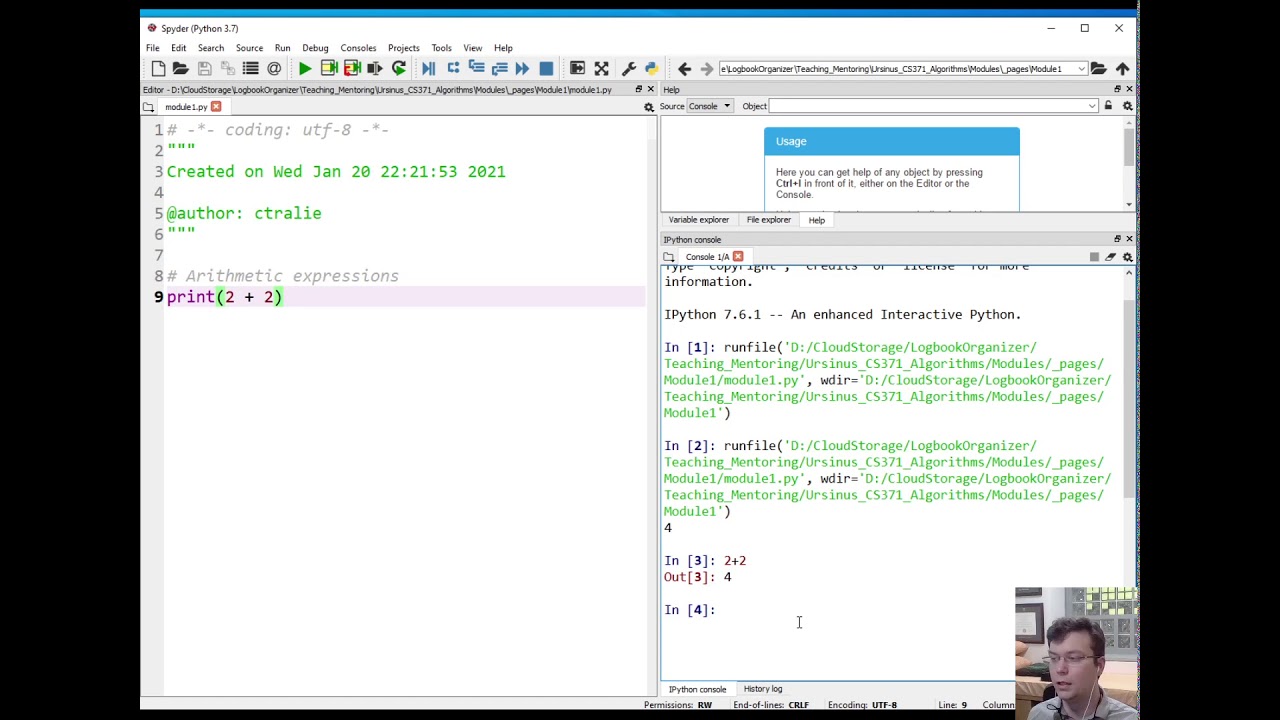Open the editor pane options gear
Image resolution: width=1280 pixels, height=720 pixels.
pos(648,107)
